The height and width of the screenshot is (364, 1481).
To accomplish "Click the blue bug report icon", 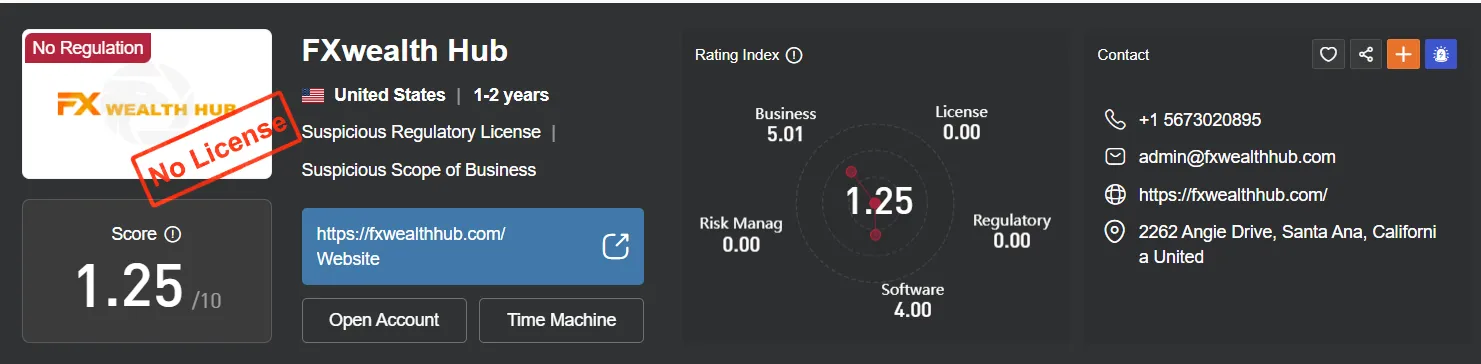I will [1440, 55].
